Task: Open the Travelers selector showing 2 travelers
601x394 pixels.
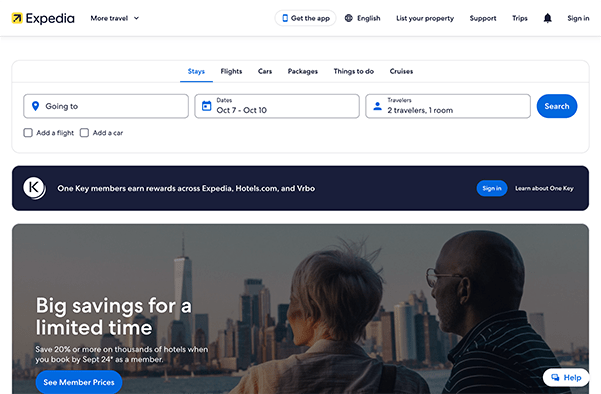Action: click(448, 106)
